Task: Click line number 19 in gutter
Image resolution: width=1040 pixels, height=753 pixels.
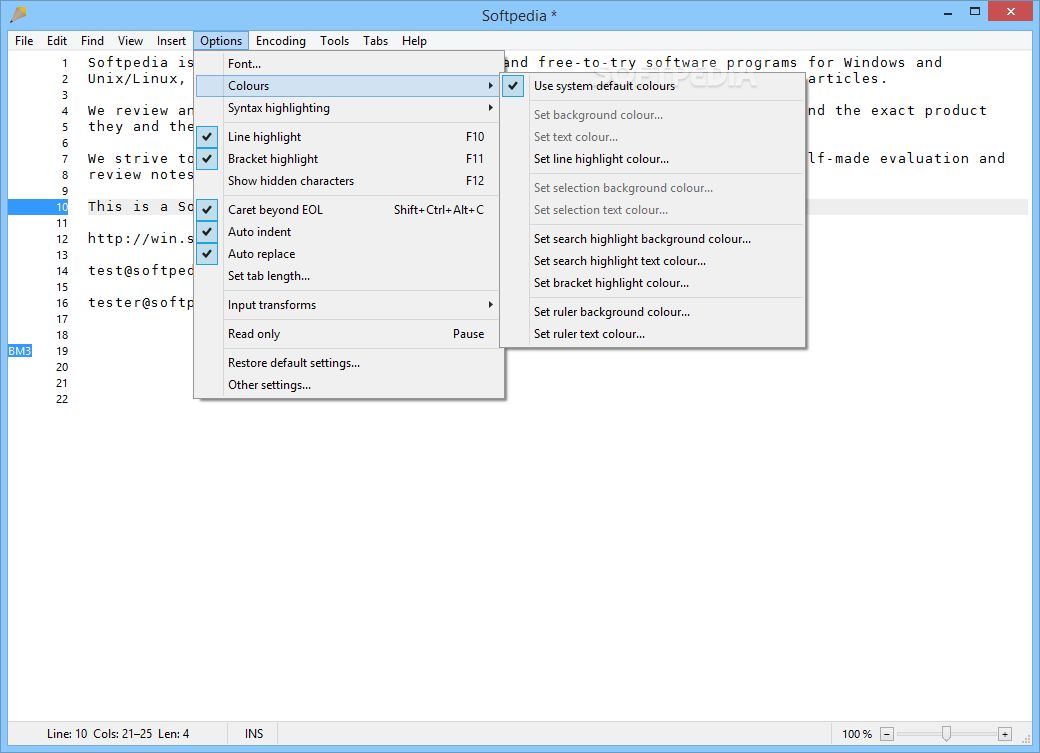Action: point(62,351)
